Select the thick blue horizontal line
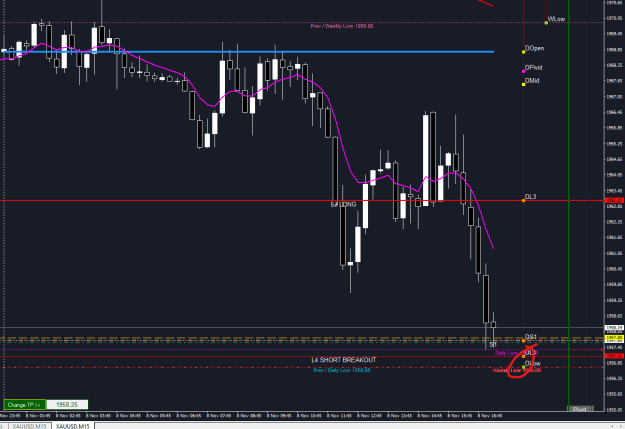Viewport: 625px width, 429px height. pos(247,52)
